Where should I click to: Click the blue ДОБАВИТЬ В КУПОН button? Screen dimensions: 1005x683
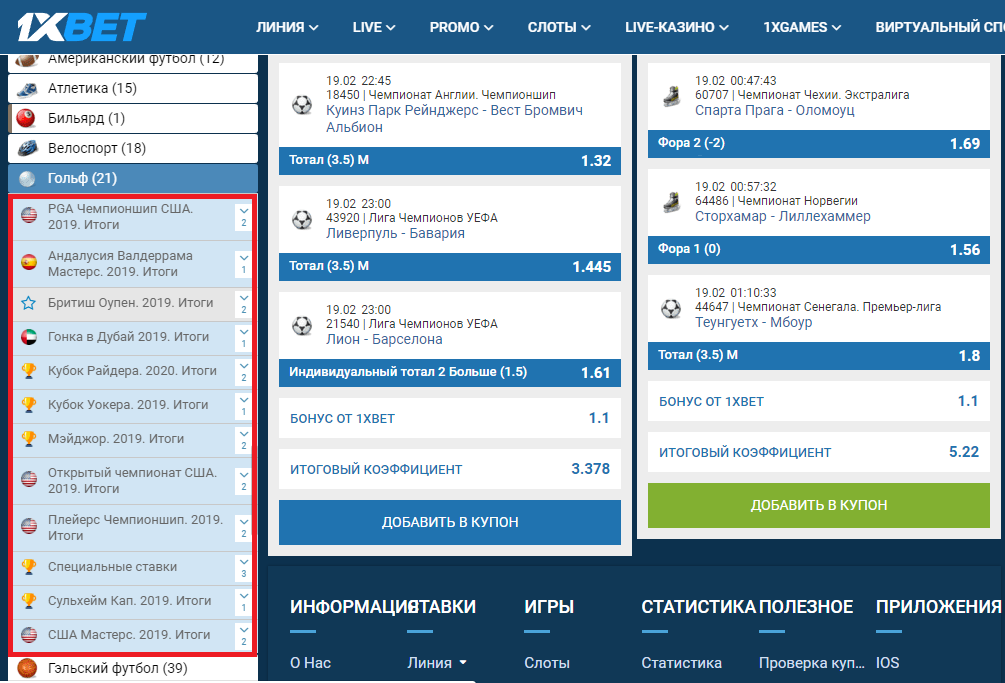[450, 522]
